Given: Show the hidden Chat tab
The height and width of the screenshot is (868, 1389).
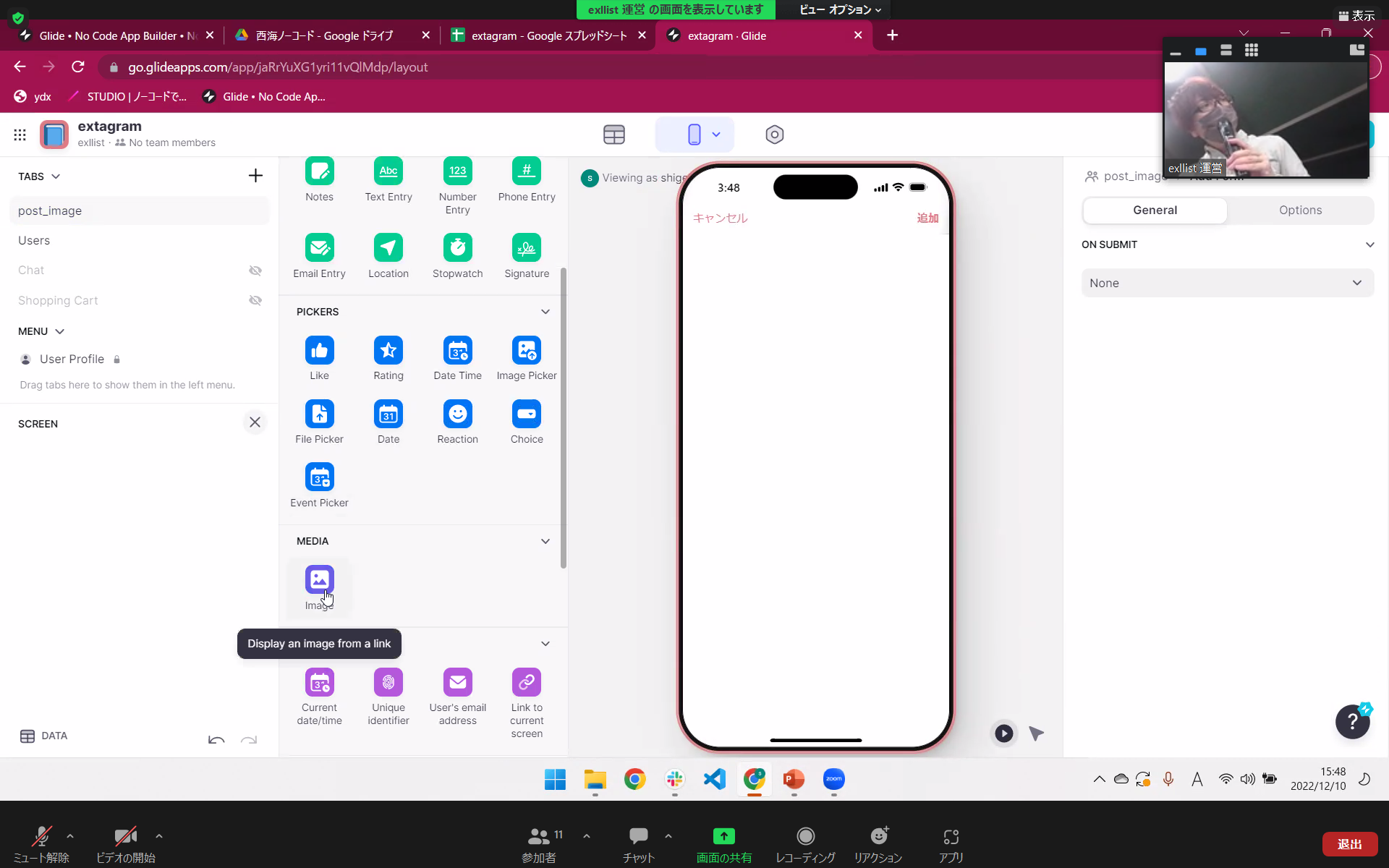Looking at the screenshot, I should pyautogui.click(x=255, y=271).
